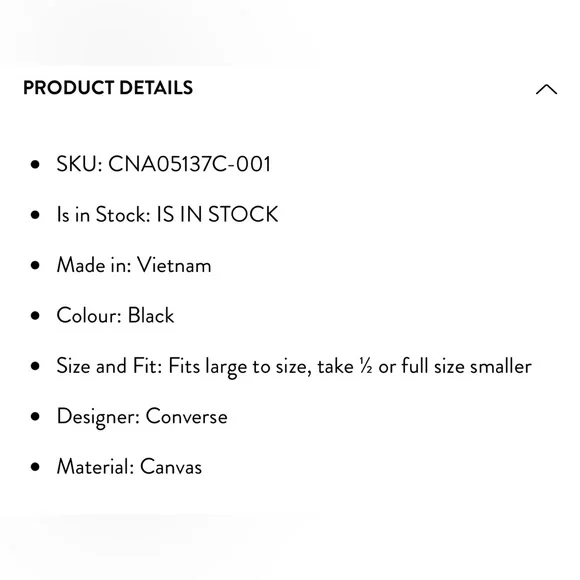Click the bullet beside SKU
Screen dimensions: 580x580
click(x=35, y=164)
